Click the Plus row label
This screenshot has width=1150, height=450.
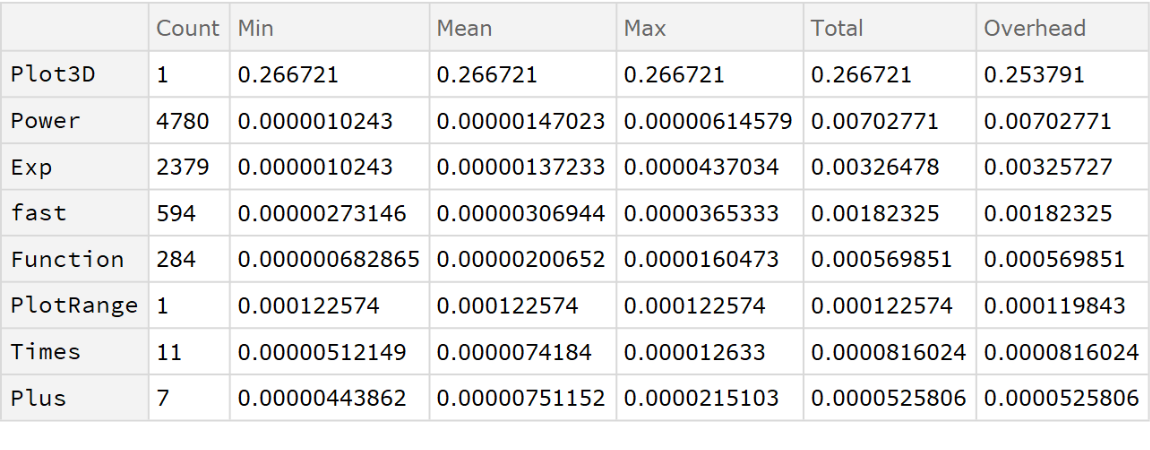39,397
